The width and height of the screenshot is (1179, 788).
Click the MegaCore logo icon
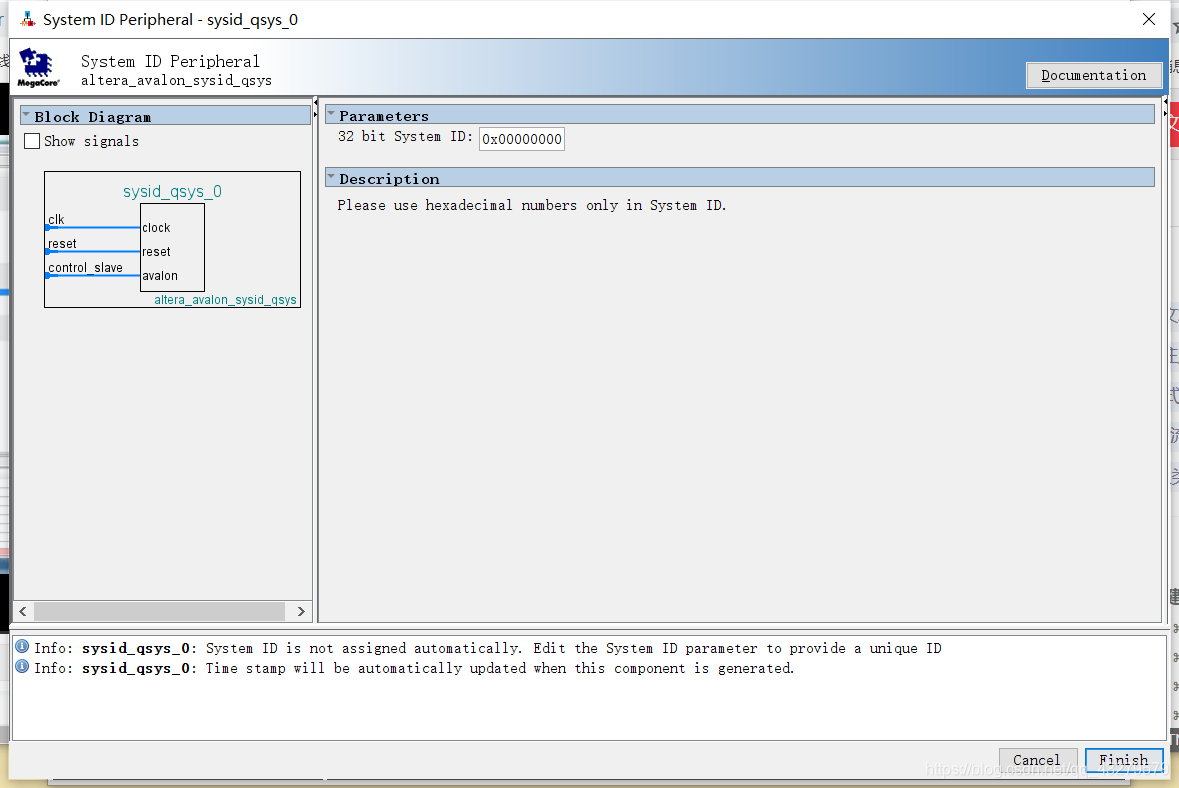[38, 68]
